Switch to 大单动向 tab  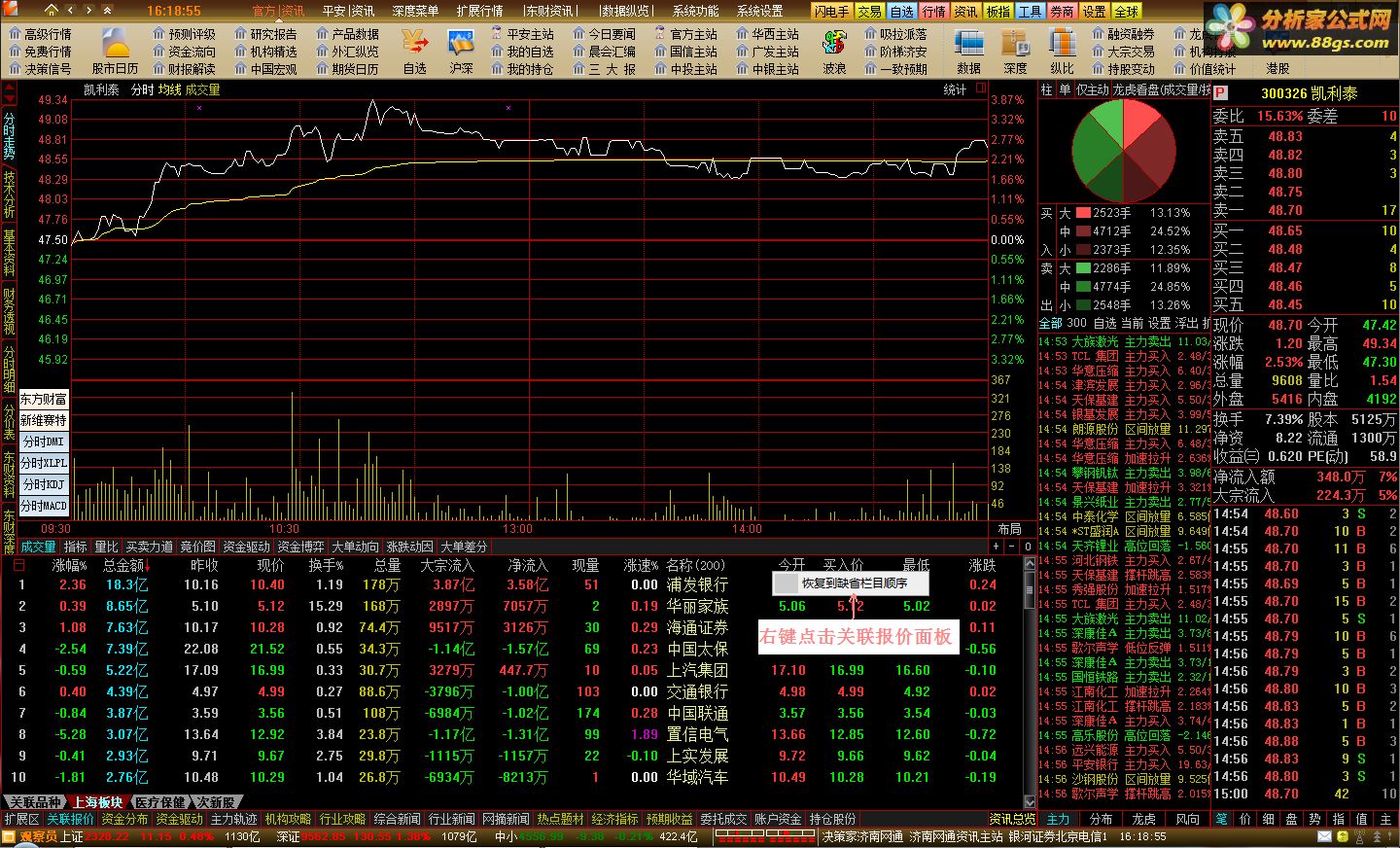pos(355,548)
